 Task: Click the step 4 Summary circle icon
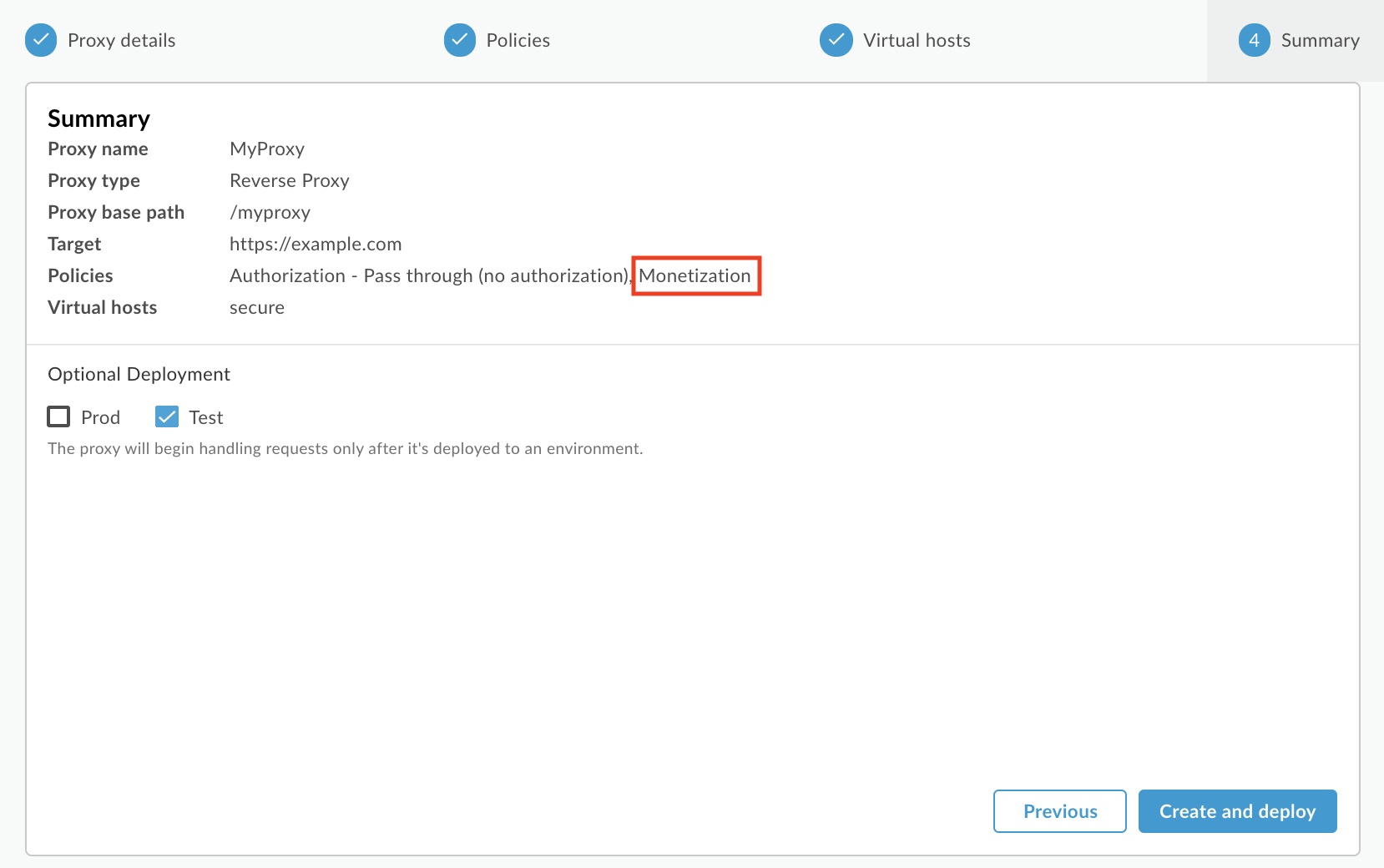(1254, 40)
